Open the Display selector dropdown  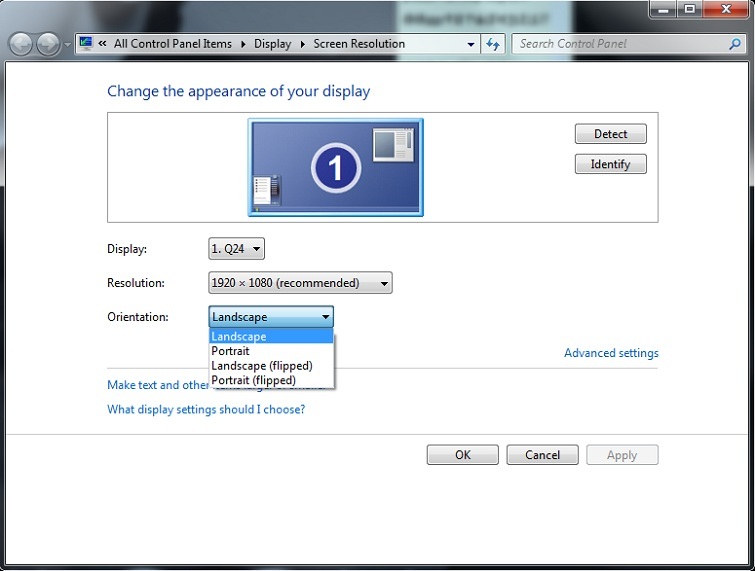pos(236,249)
